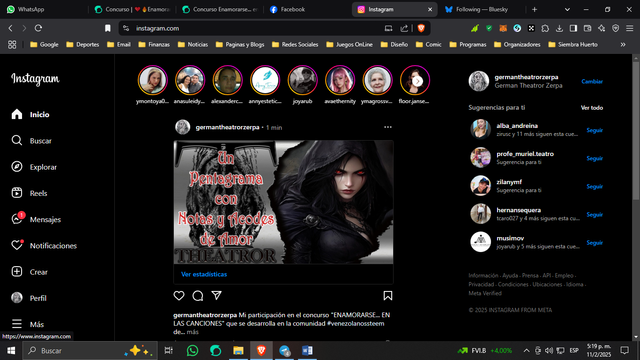
Task: Click Cambiar account link
Action: coord(592,81)
